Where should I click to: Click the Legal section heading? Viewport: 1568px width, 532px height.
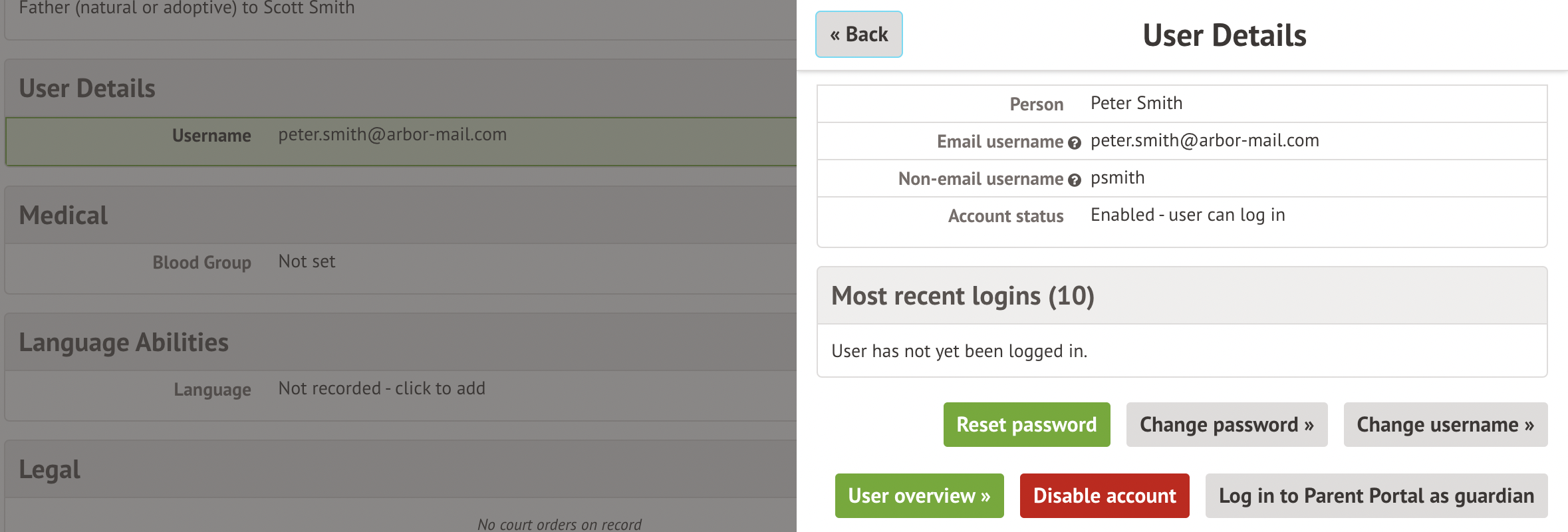point(49,469)
